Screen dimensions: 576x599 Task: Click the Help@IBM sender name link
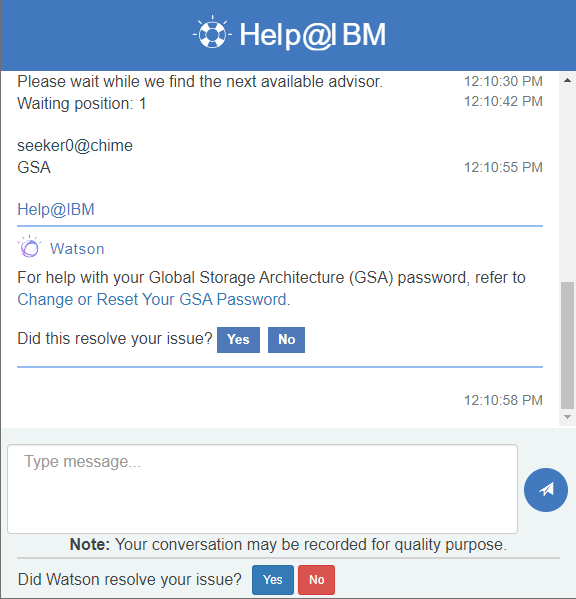point(56,209)
